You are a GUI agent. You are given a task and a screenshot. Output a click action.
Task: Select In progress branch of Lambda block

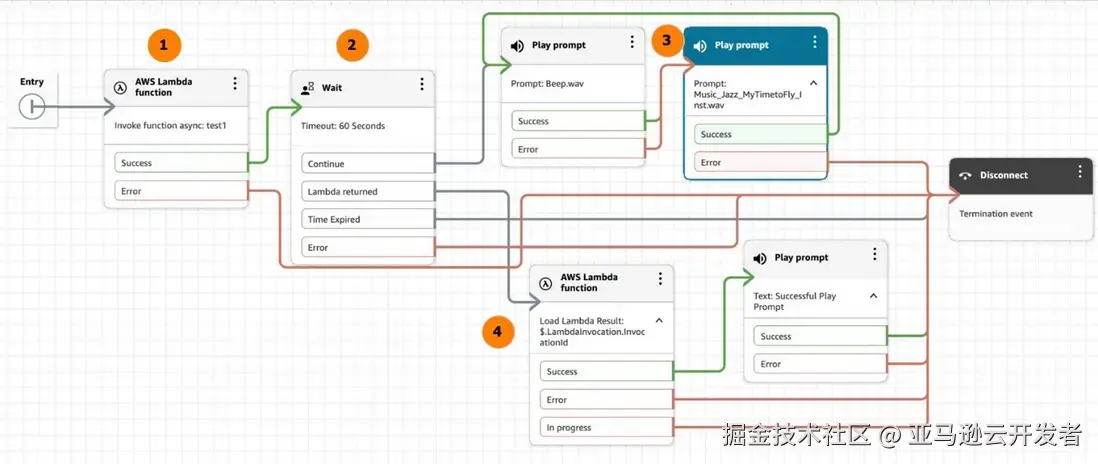pyautogui.click(x=606, y=428)
